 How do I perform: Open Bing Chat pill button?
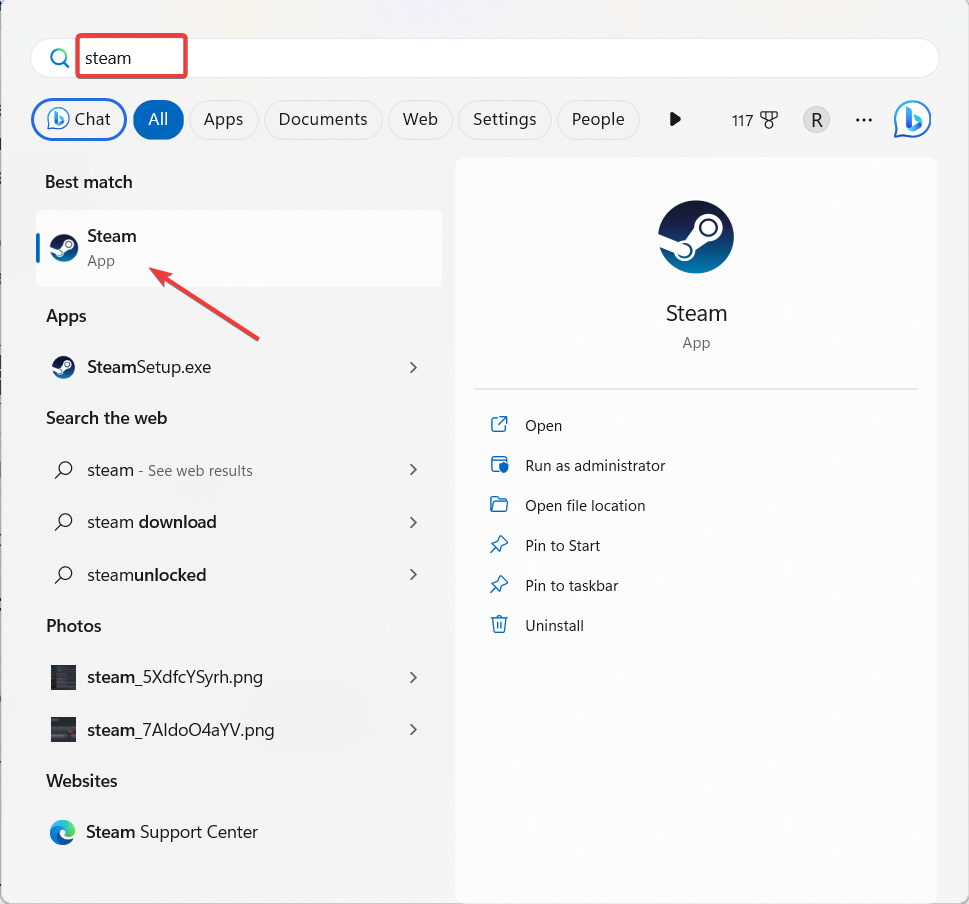click(79, 119)
